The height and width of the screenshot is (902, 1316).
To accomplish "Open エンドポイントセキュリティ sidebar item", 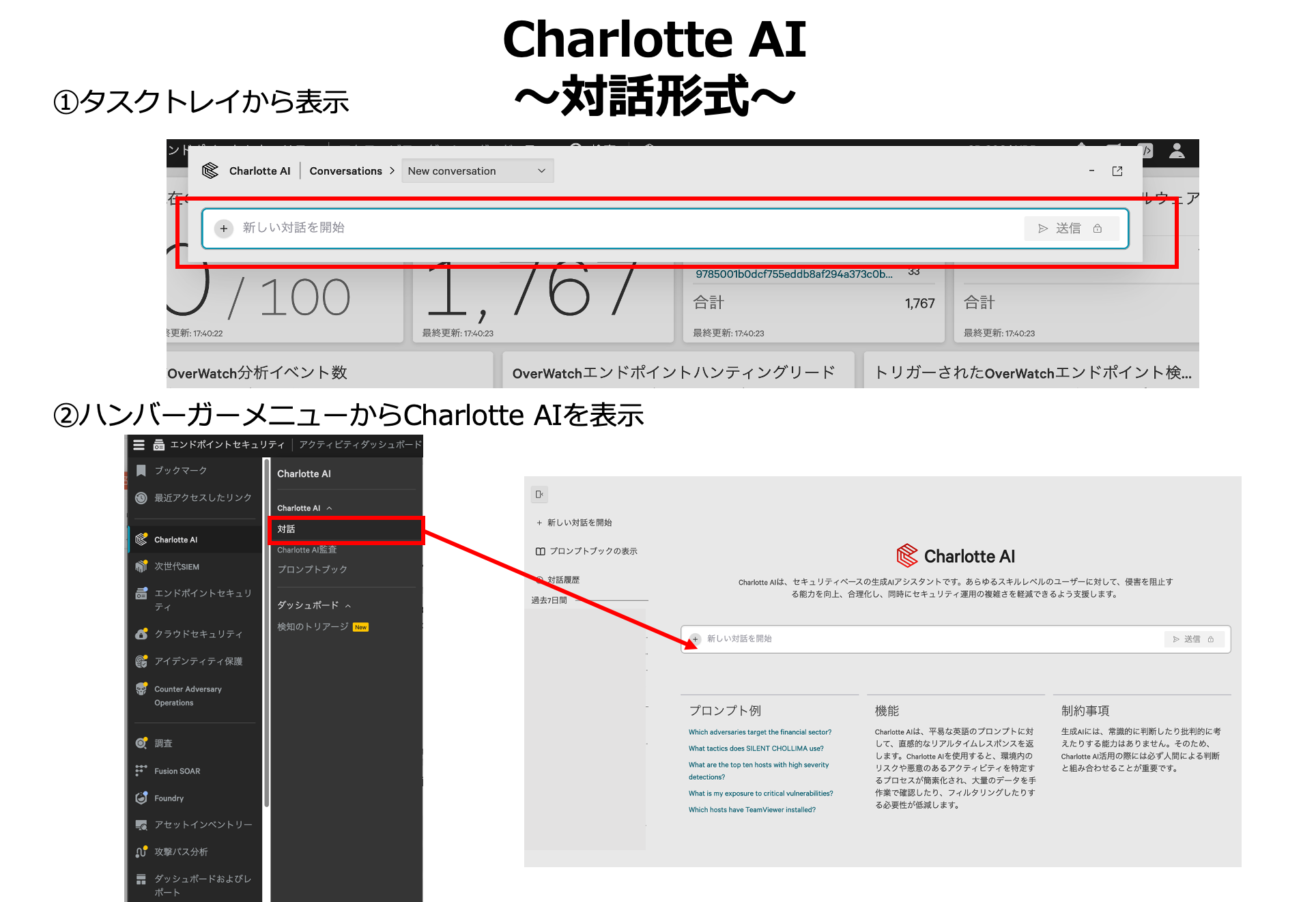I will click(195, 600).
